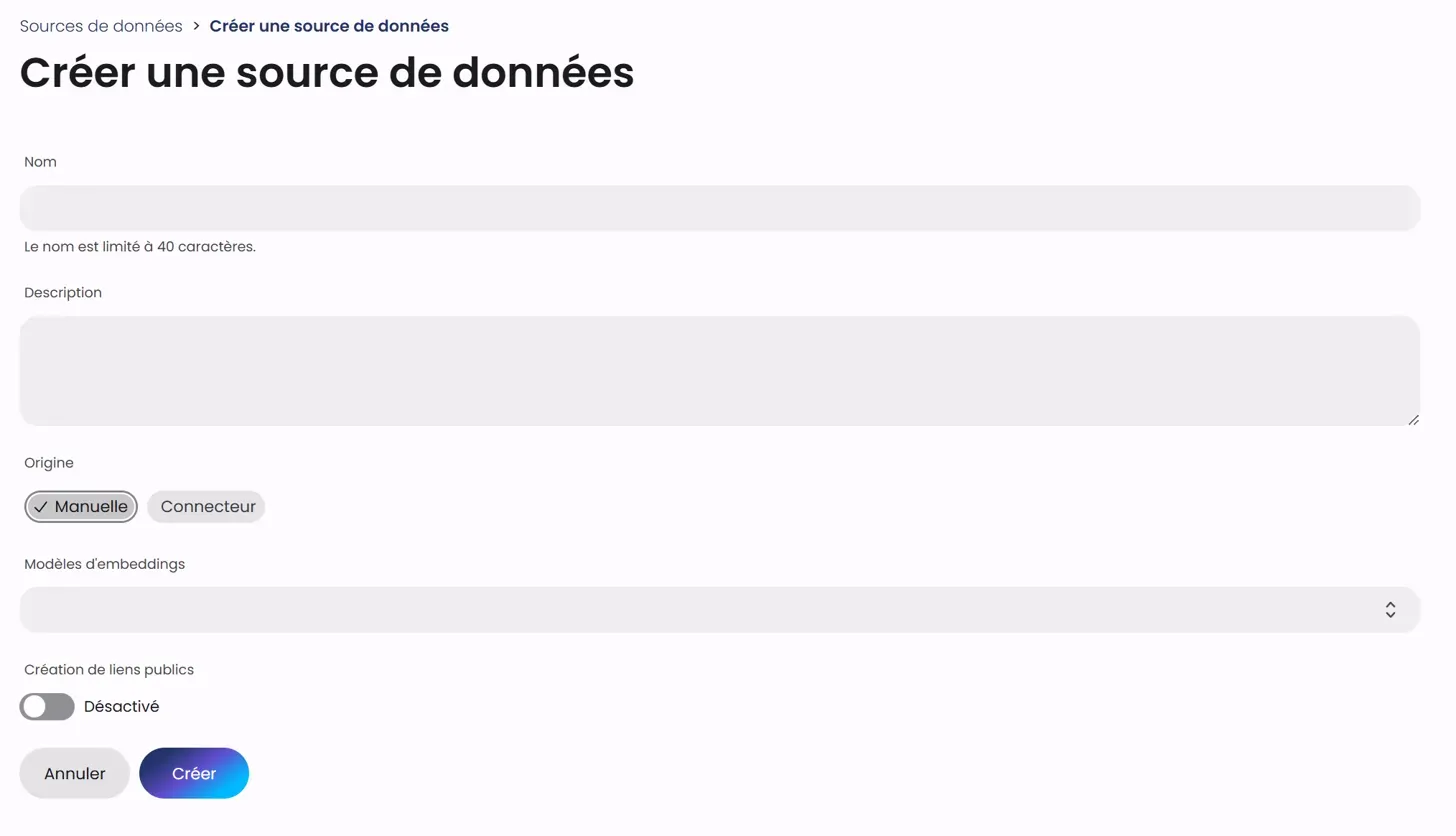Cancel with the Annuler button
Screen dimensions: 1456x836
tap(75, 774)
